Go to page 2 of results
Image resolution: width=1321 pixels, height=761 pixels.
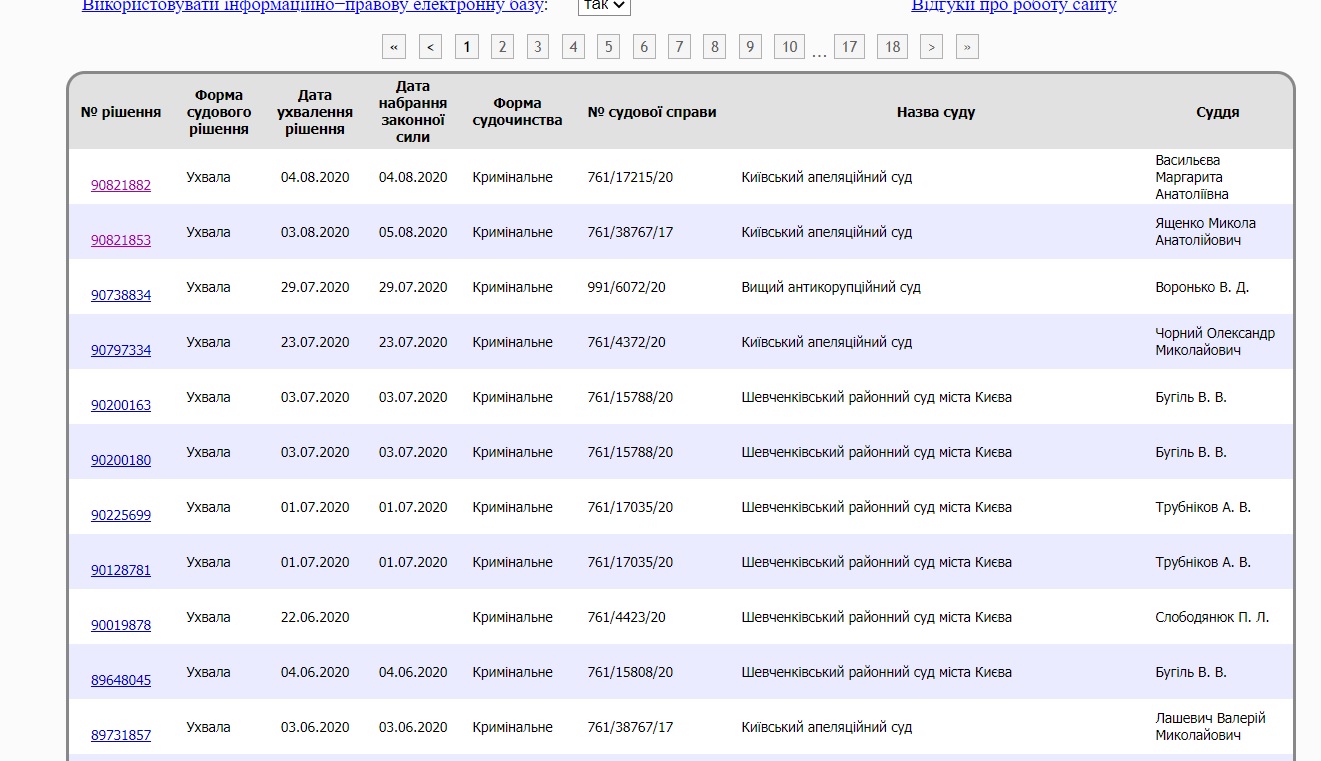[502, 47]
